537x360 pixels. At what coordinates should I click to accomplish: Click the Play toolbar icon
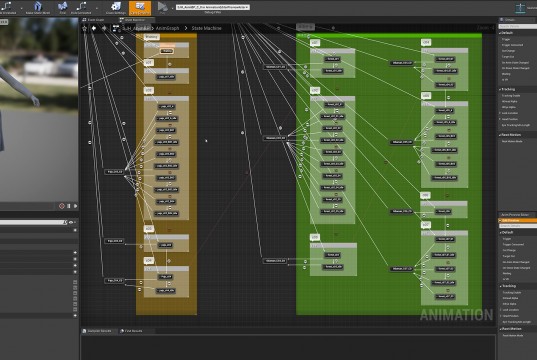point(162,8)
